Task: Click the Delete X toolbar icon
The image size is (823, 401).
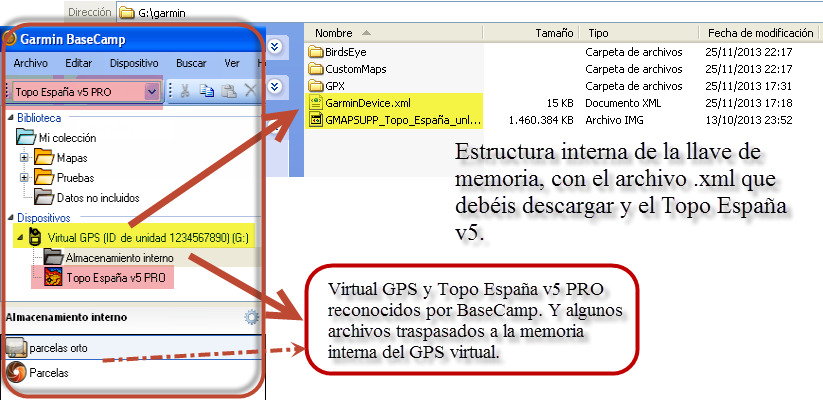Action: (250, 91)
